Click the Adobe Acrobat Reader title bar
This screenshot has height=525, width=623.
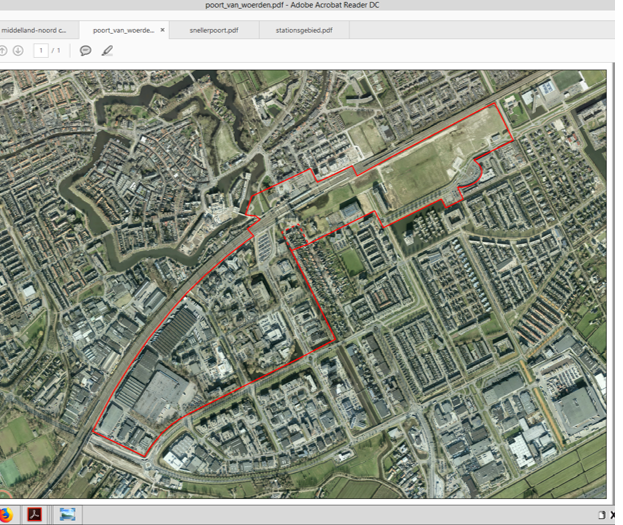(311, 5)
